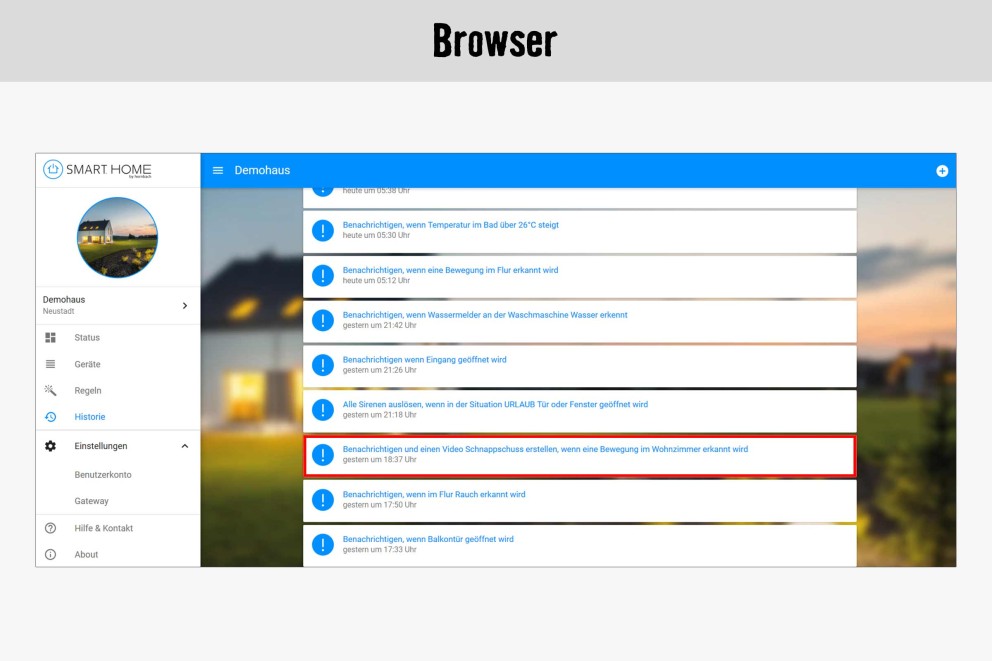Click alert icon for Alle Sirenen auslösen entry

pyautogui.click(x=323, y=410)
